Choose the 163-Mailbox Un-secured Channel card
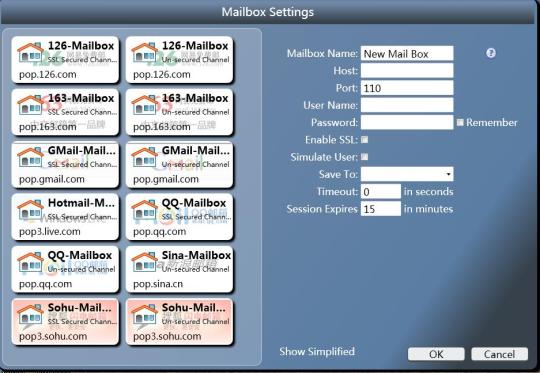540x373 pixels. point(179,112)
